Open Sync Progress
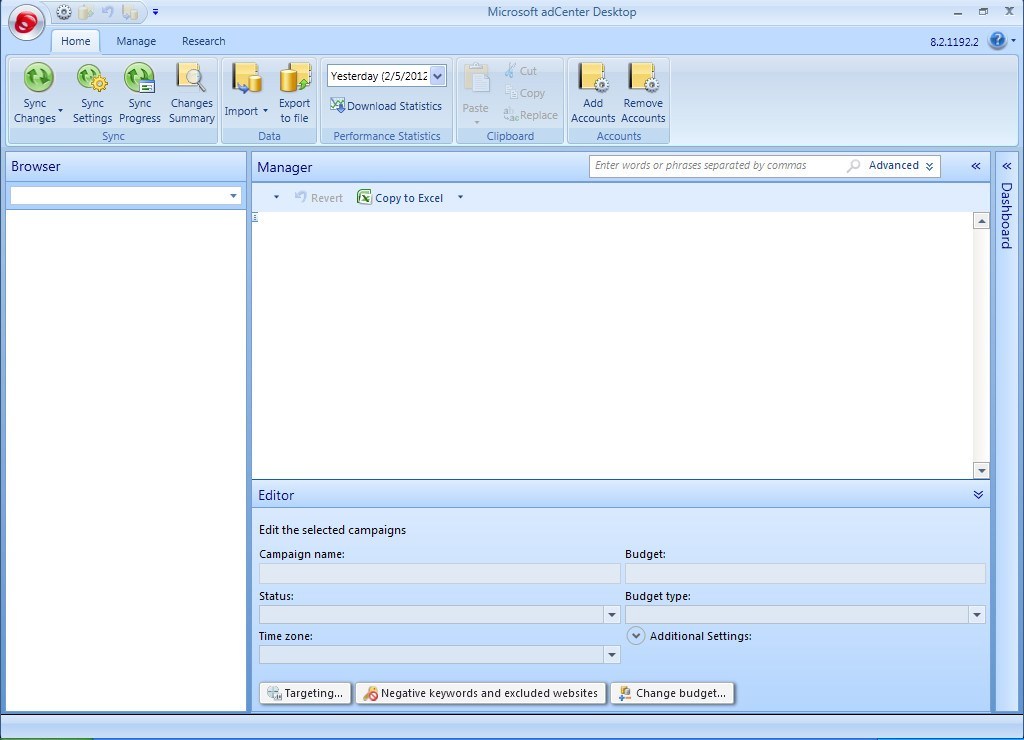This screenshot has height=740, width=1024. tap(140, 93)
